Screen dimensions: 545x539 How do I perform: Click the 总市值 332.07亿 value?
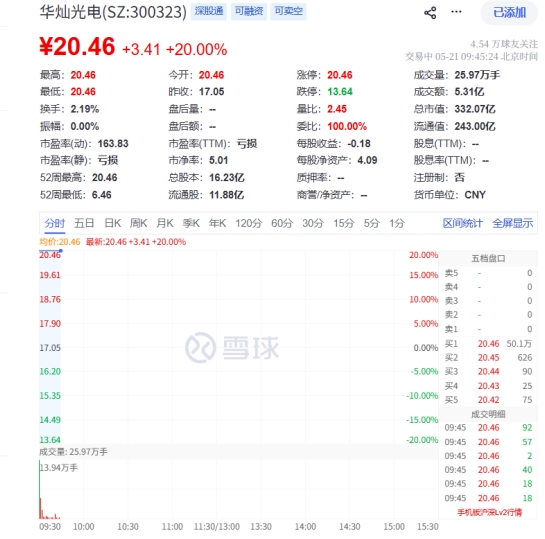[x=475, y=109]
